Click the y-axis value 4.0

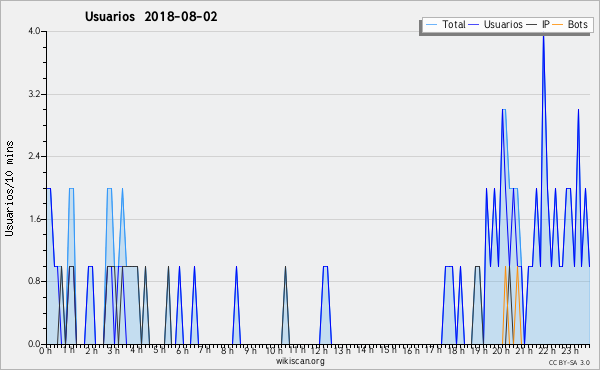tap(34, 31)
